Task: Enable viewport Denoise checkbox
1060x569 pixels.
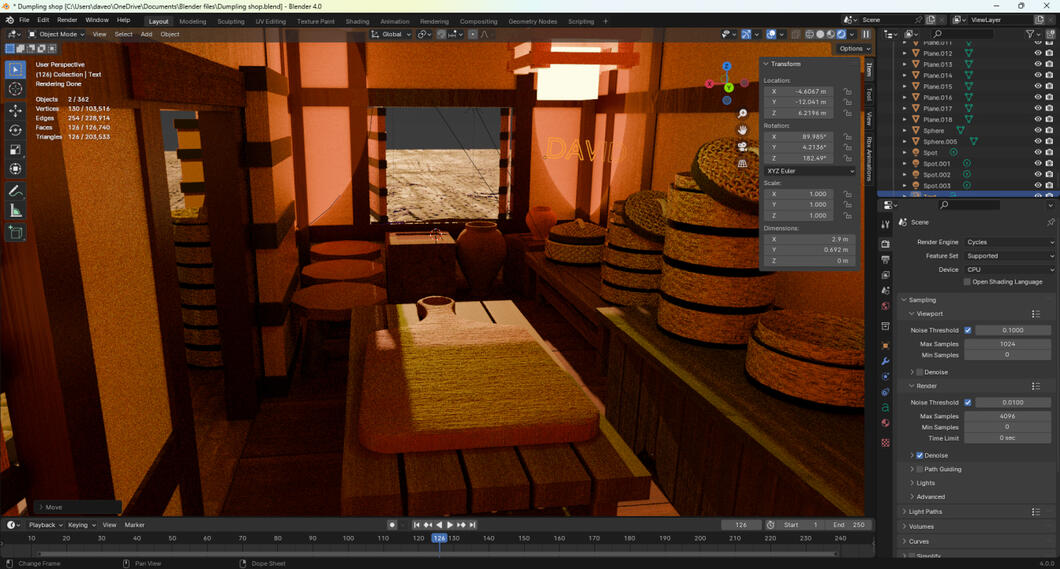Action: pyautogui.click(x=919, y=372)
